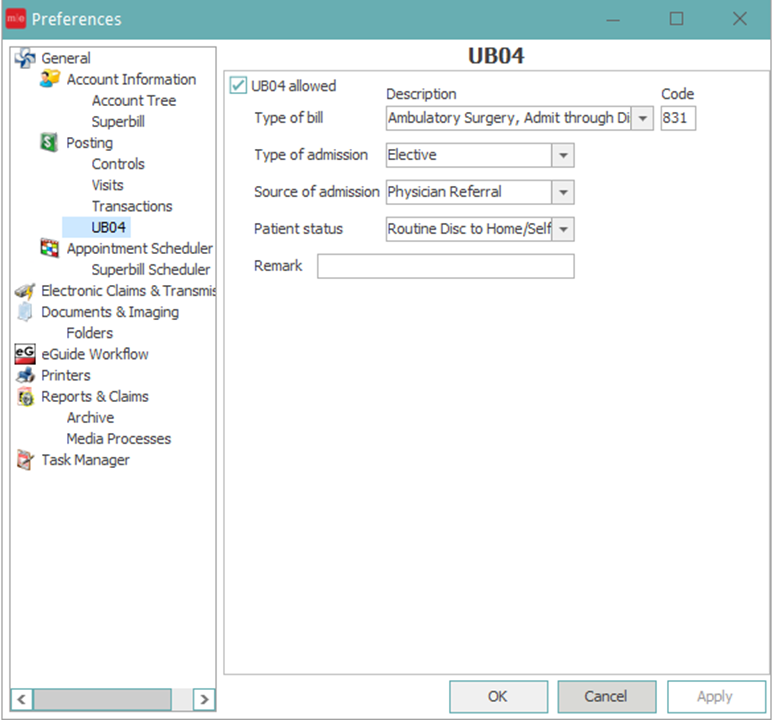Click the Electronic Claims icon
The height and width of the screenshot is (720, 773).
(25, 291)
